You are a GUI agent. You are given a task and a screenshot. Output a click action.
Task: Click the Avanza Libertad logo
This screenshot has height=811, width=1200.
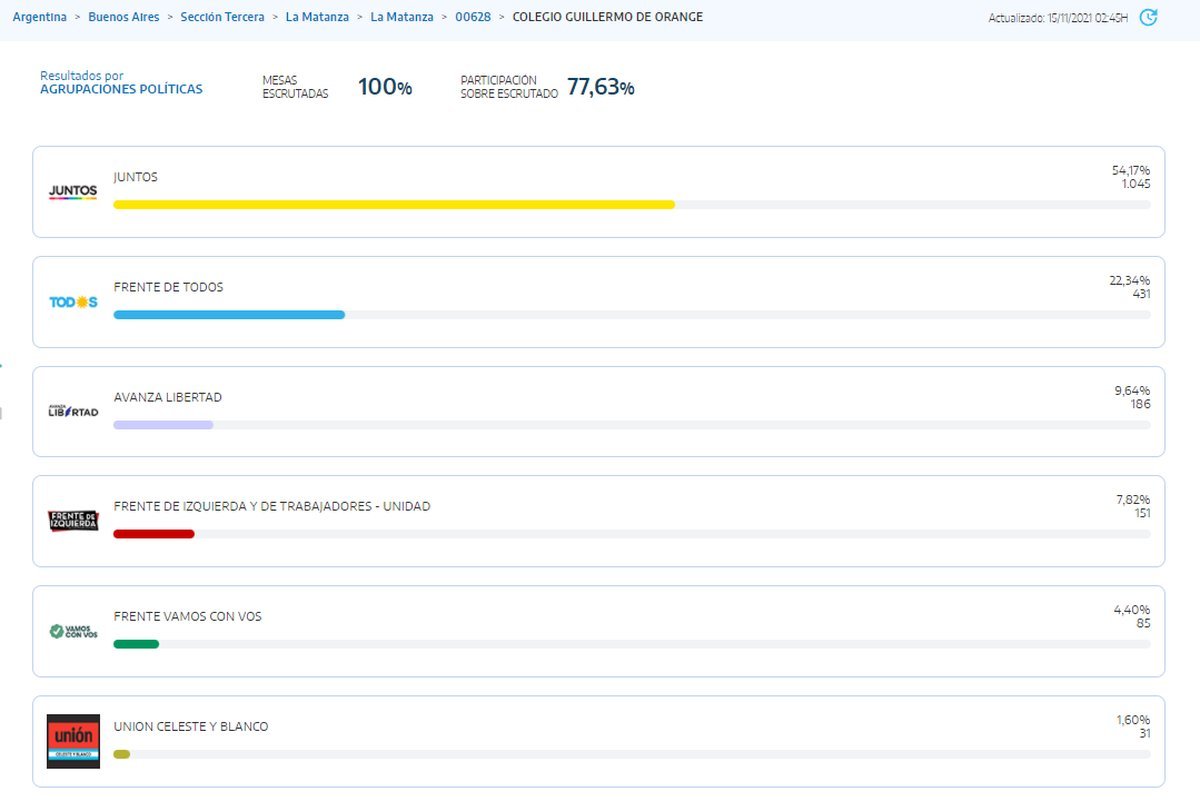[x=73, y=411]
